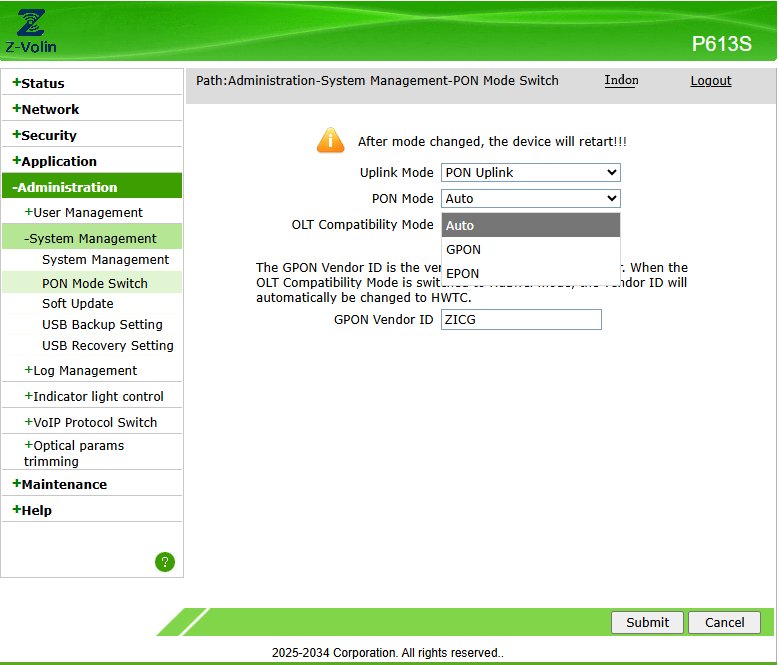Click the path breadcrumb text

(x=377, y=80)
